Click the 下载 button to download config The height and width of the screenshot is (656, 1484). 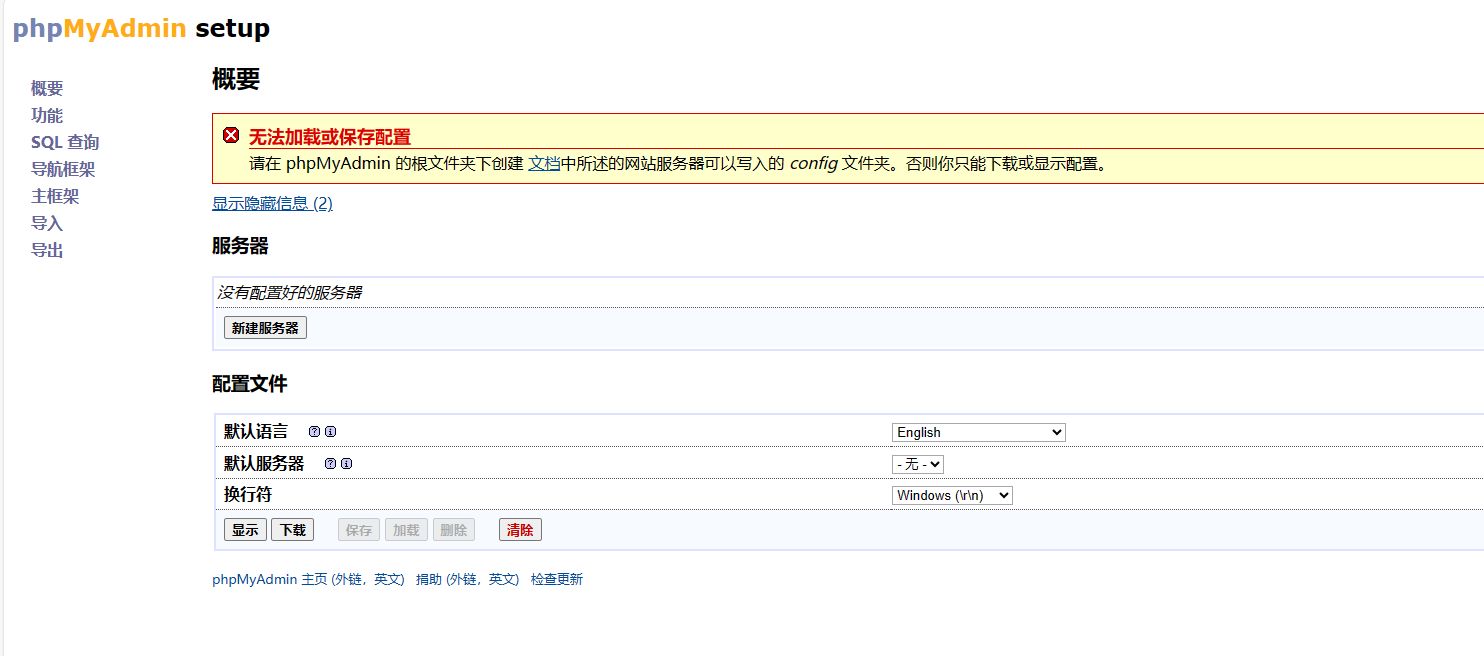coord(292,530)
